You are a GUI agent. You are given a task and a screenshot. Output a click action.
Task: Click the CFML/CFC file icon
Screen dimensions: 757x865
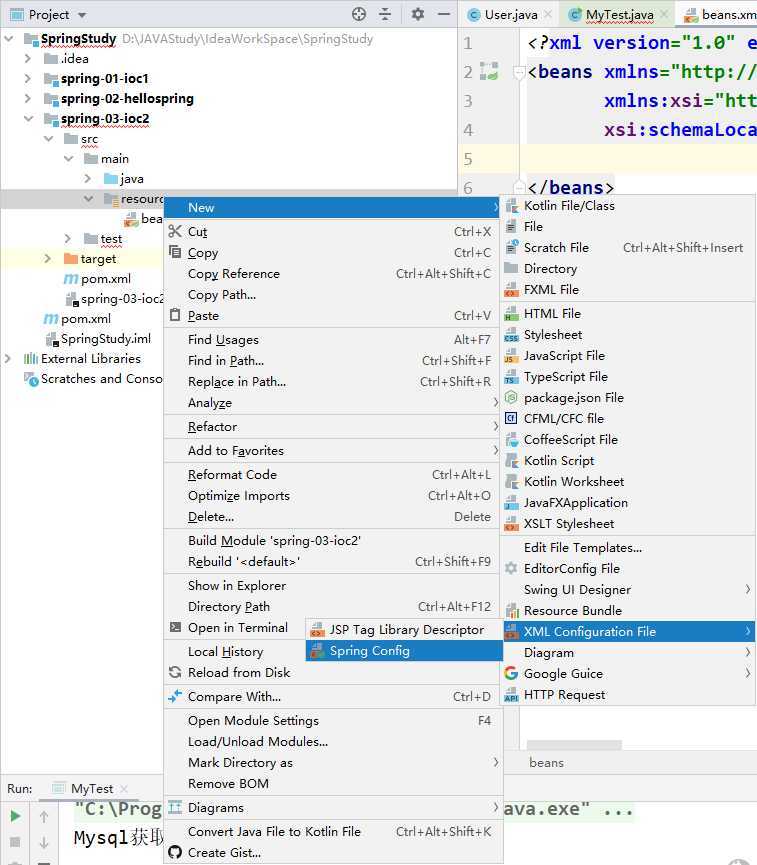tap(511, 418)
